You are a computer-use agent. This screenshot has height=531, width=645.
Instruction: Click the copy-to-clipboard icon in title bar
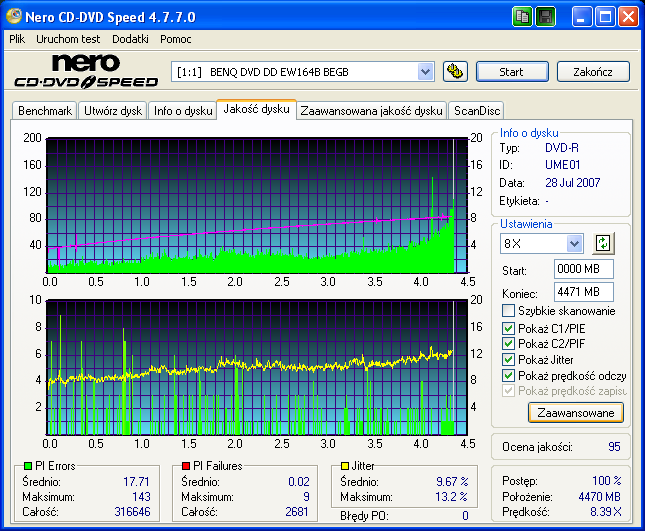[x=522, y=17]
